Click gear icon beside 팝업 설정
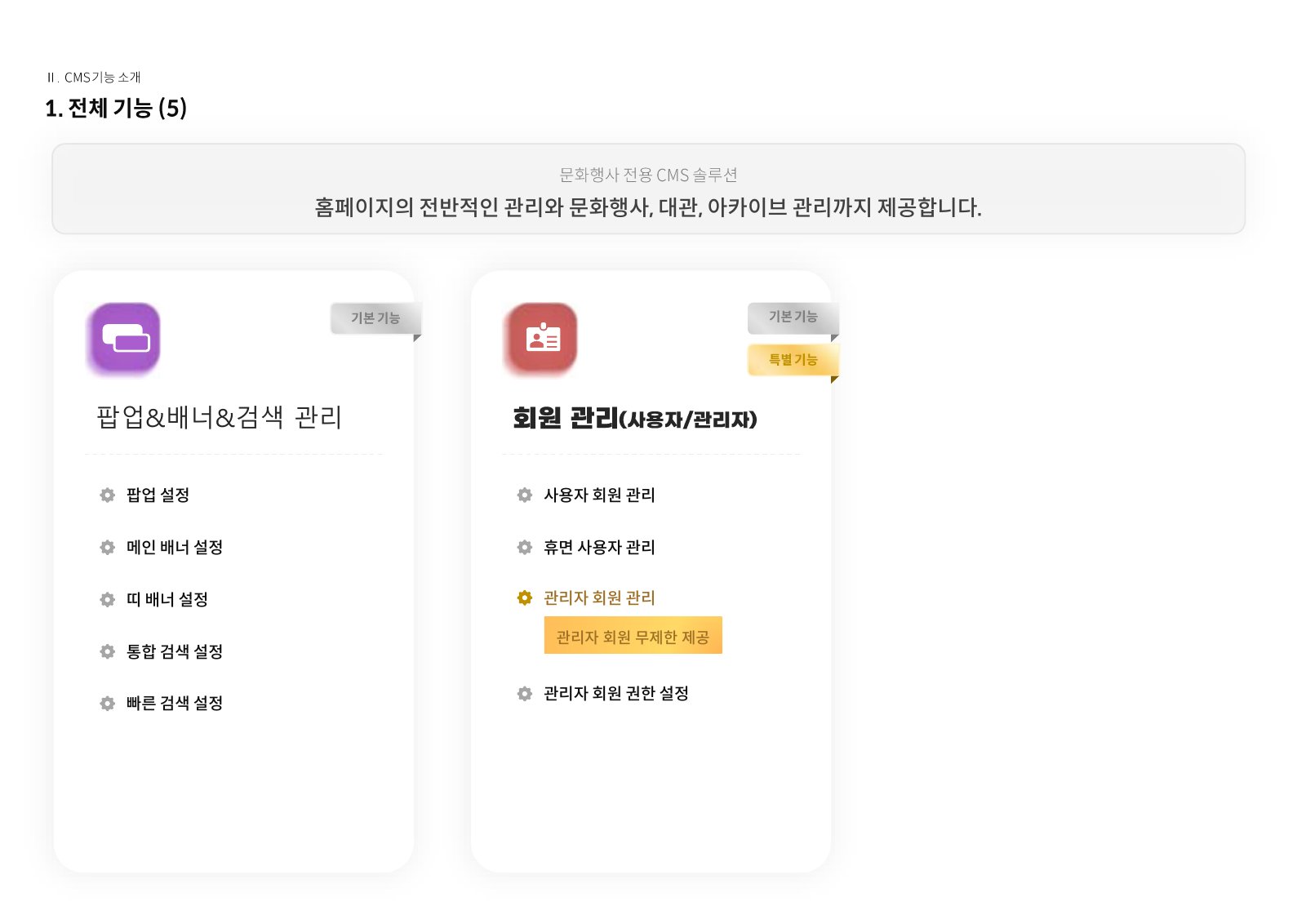This screenshot has height=924, width=1306. pyautogui.click(x=107, y=495)
